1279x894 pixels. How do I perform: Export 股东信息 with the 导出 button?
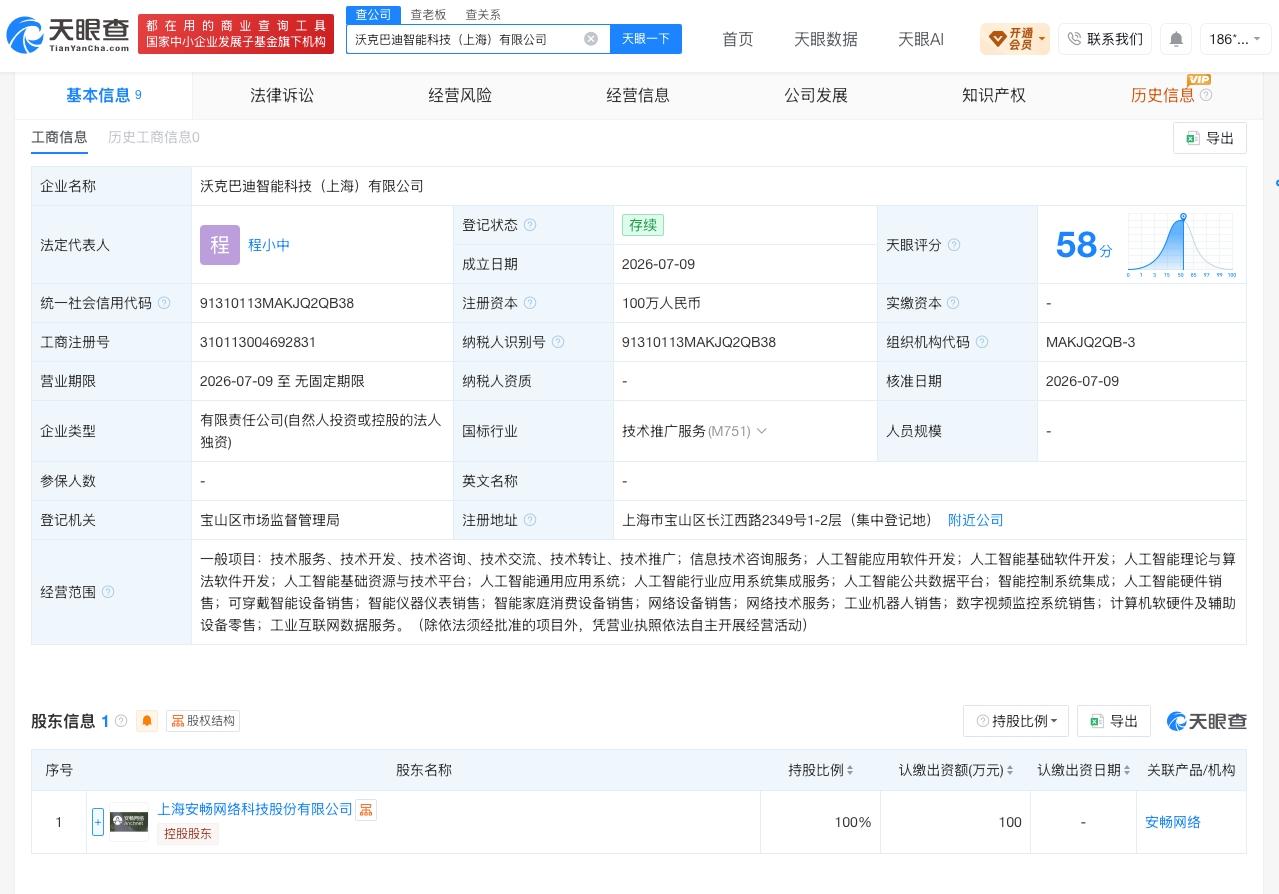1114,721
